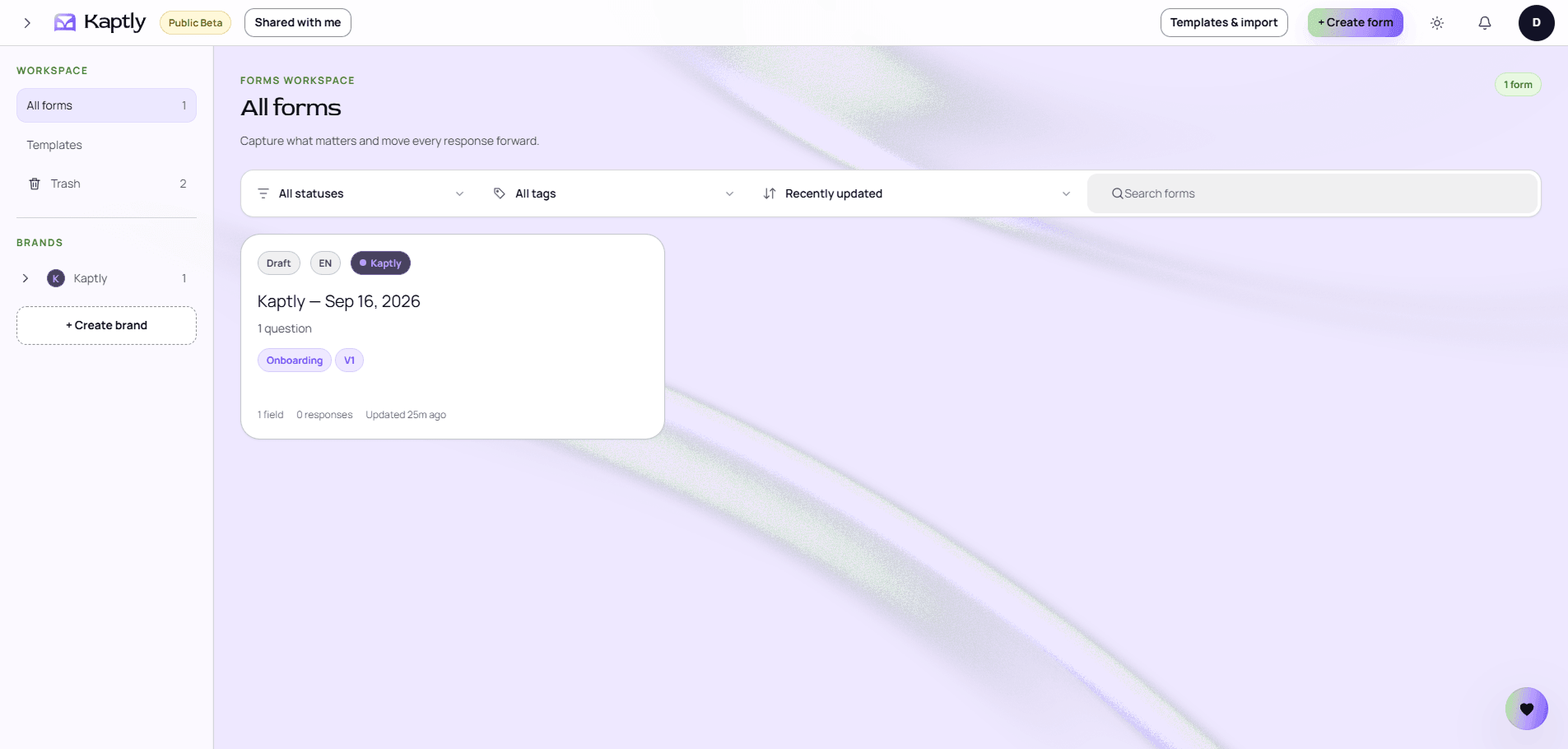
Task: Select All forms in the sidebar
Action: pyautogui.click(x=106, y=105)
